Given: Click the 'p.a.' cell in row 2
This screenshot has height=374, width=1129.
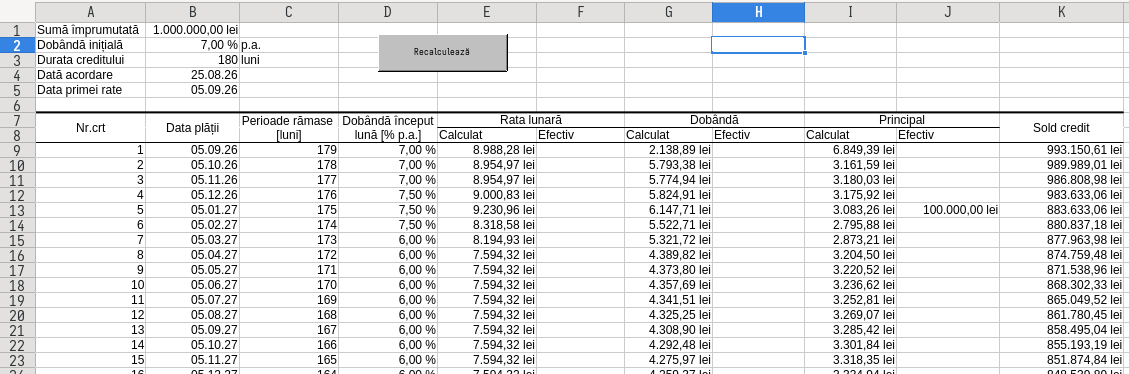Looking at the screenshot, I should (289, 45).
